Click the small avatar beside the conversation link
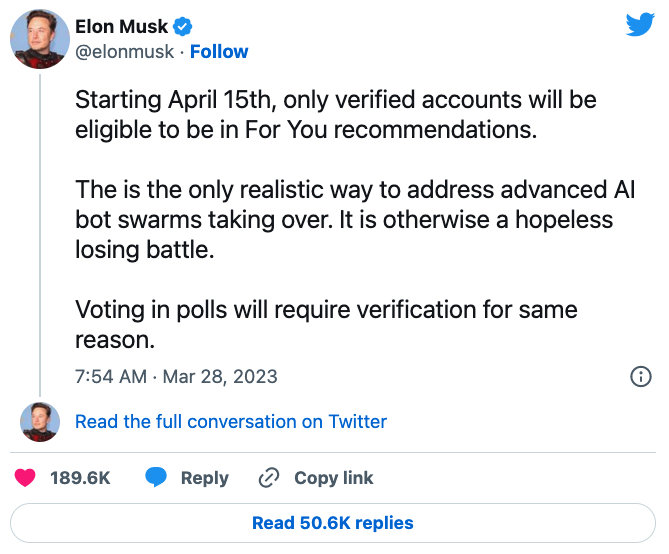This screenshot has height=554, width=669. (40, 422)
